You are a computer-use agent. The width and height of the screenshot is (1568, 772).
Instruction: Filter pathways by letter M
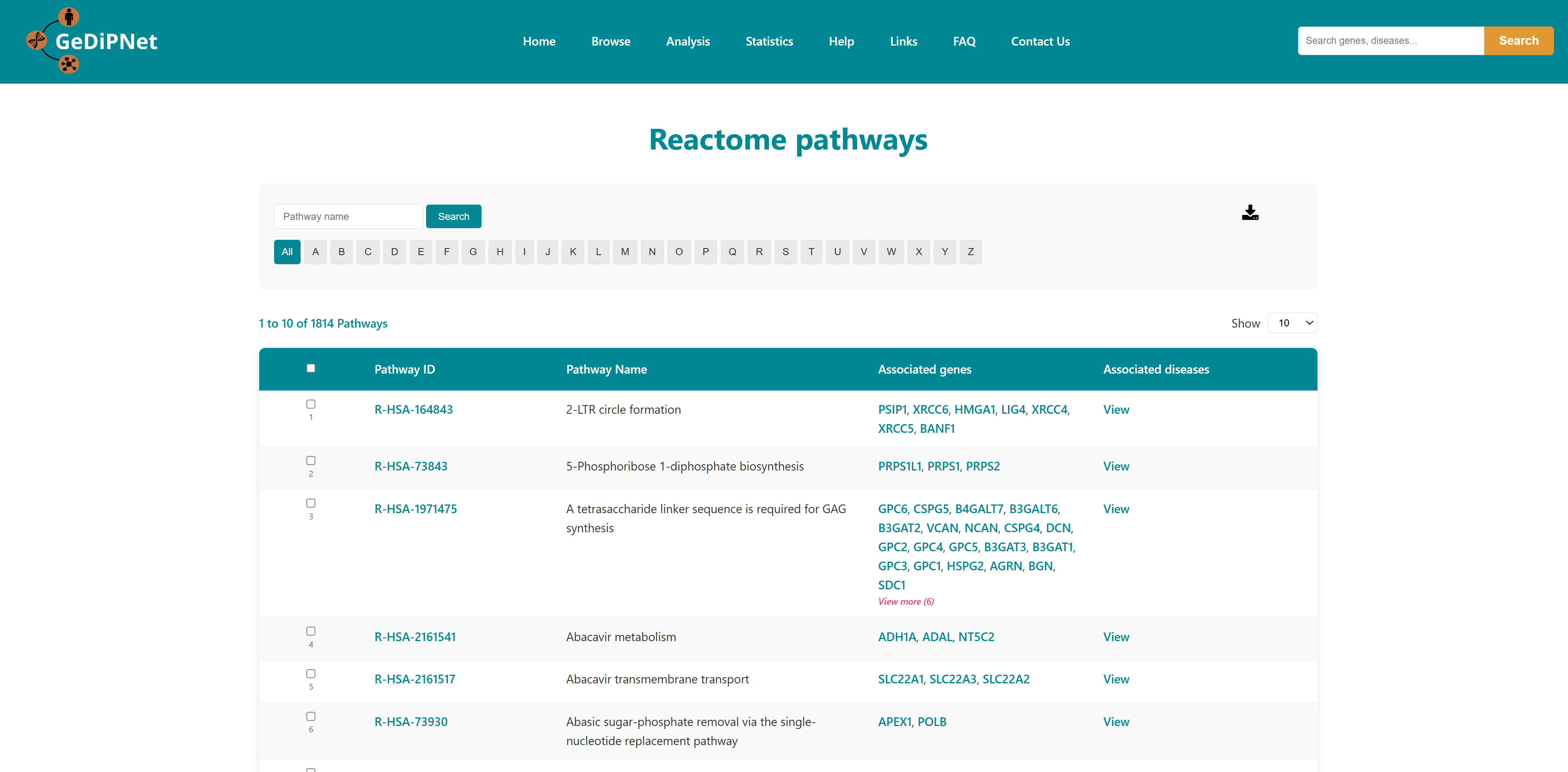(x=624, y=251)
